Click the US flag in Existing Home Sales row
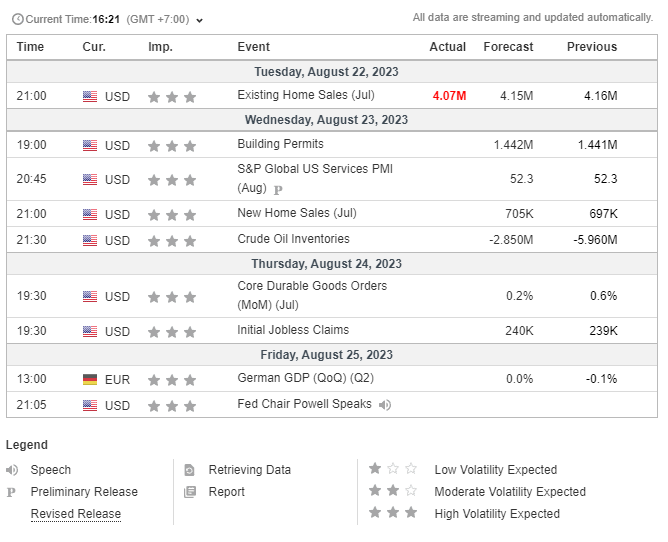668x542 pixels. point(90,97)
